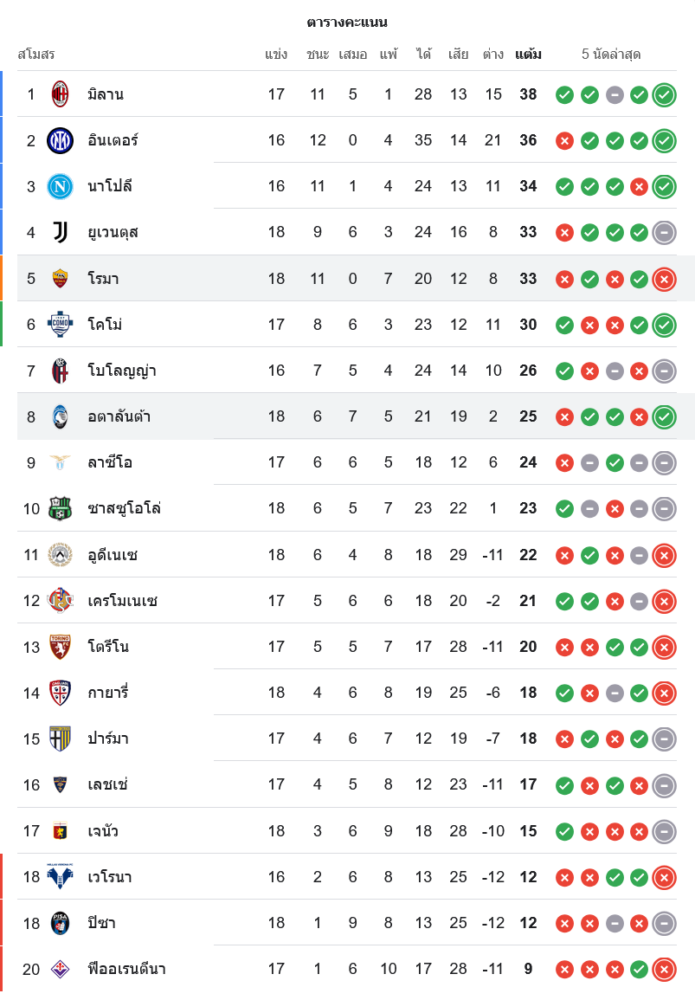
Task: Select the Juventus logo icon
Action: coord(60,232)
